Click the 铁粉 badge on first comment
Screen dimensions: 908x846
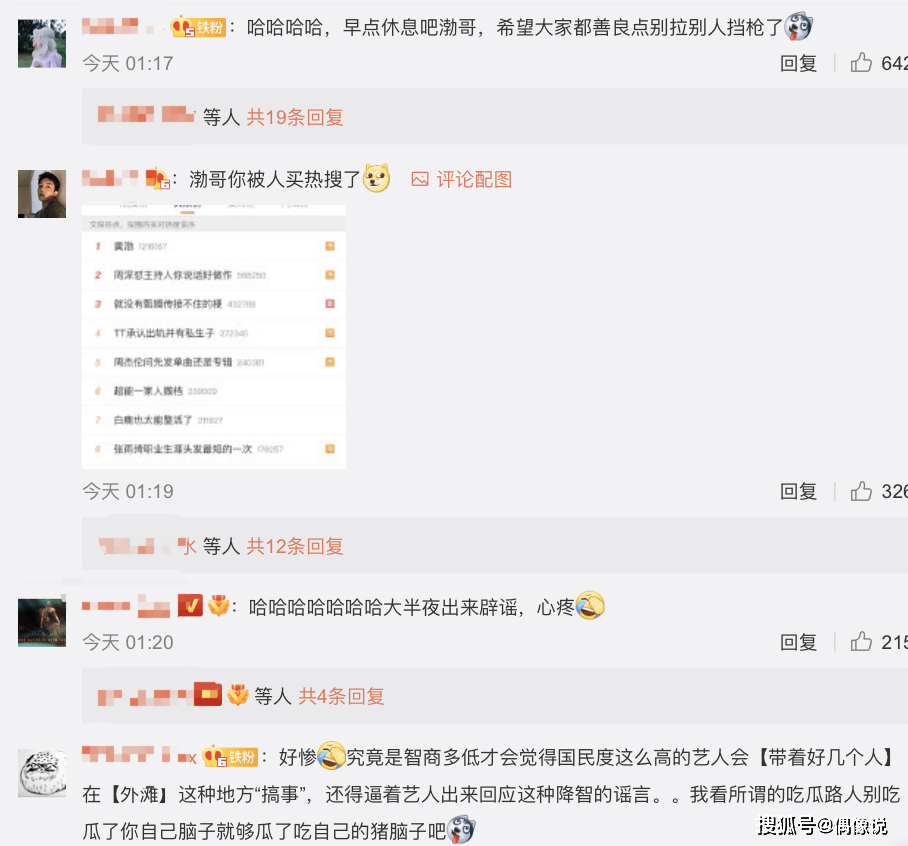[x=198, y=27]
